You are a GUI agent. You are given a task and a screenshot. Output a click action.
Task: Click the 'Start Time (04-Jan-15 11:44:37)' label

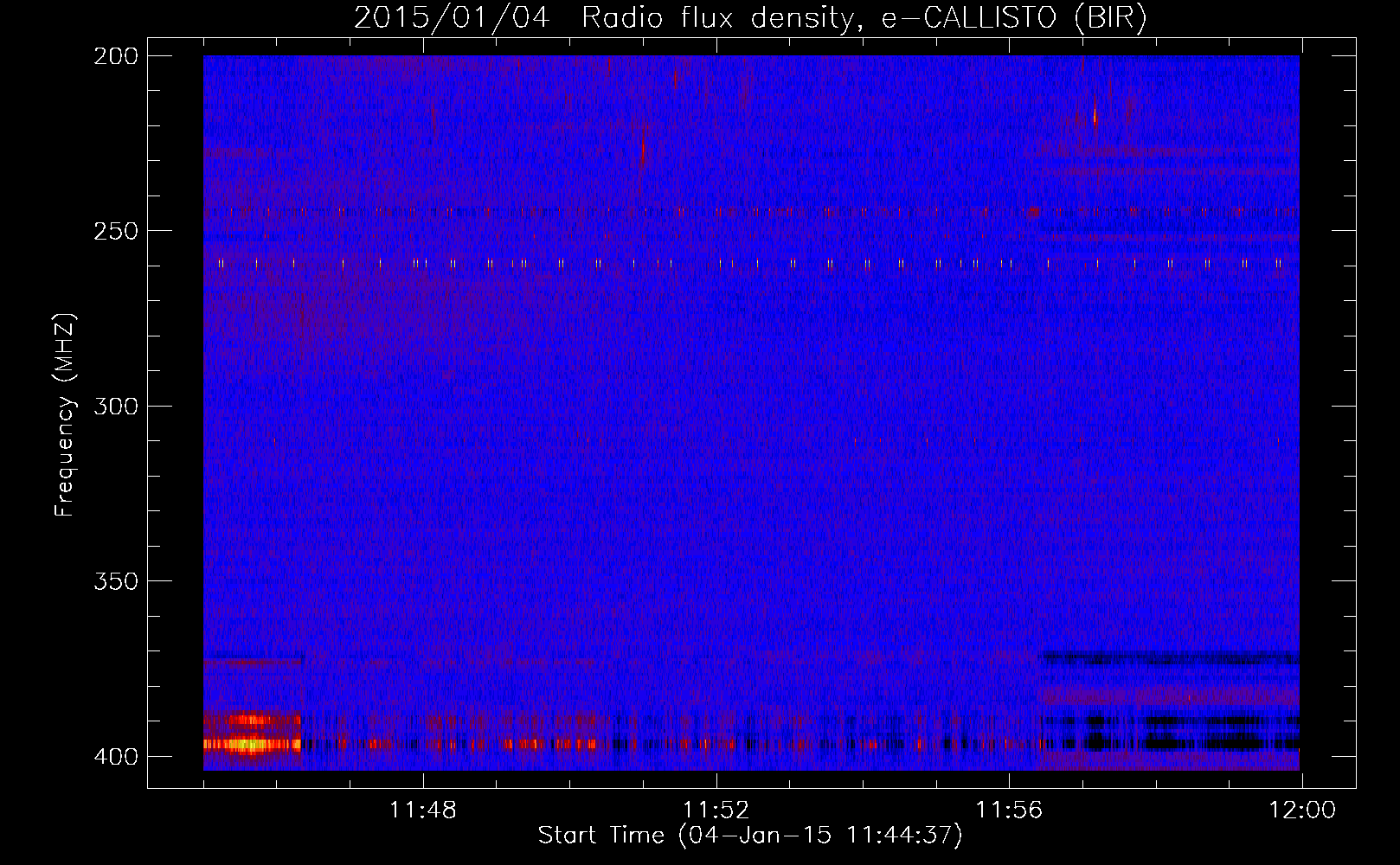click(x=750, y=836)
